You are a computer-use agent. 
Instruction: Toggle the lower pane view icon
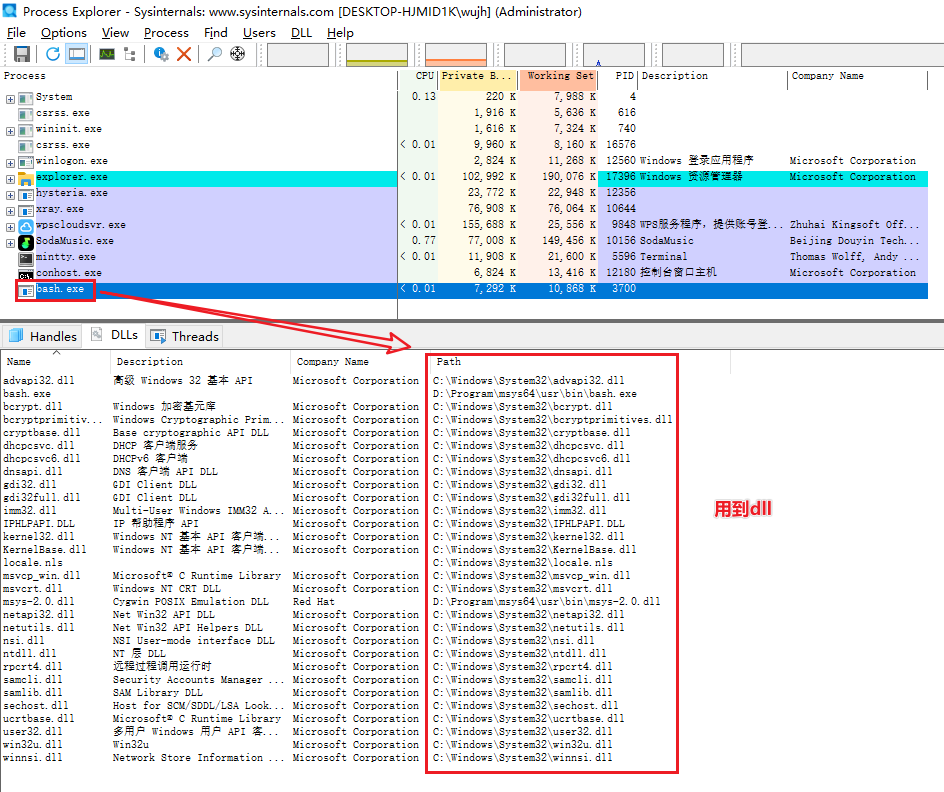pyautogui.click(x=76, y=54)
